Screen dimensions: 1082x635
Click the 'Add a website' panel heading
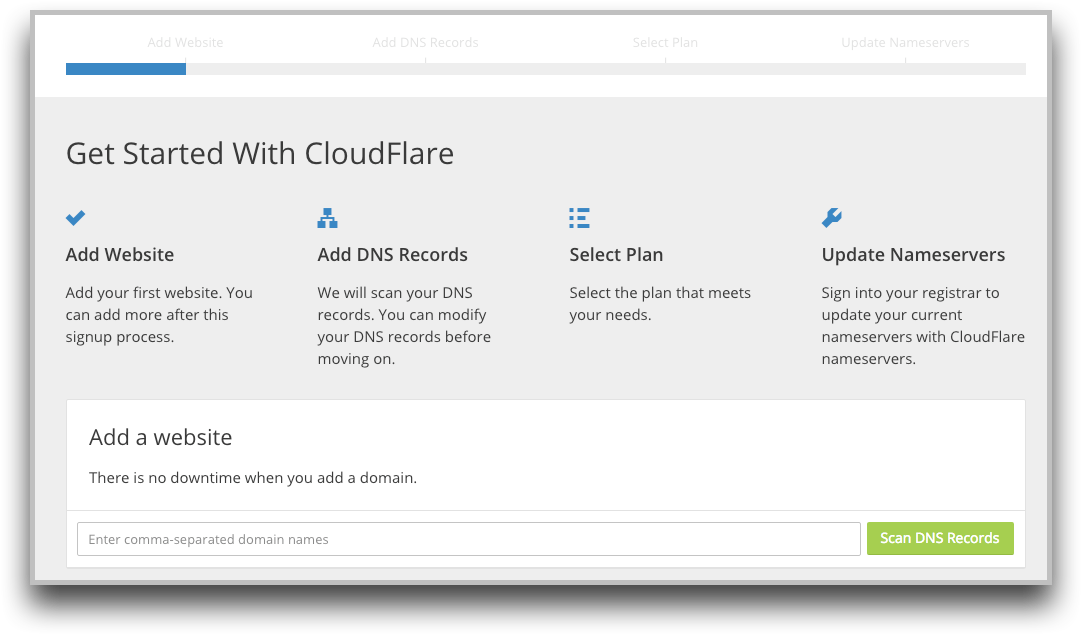click(160, 437)
